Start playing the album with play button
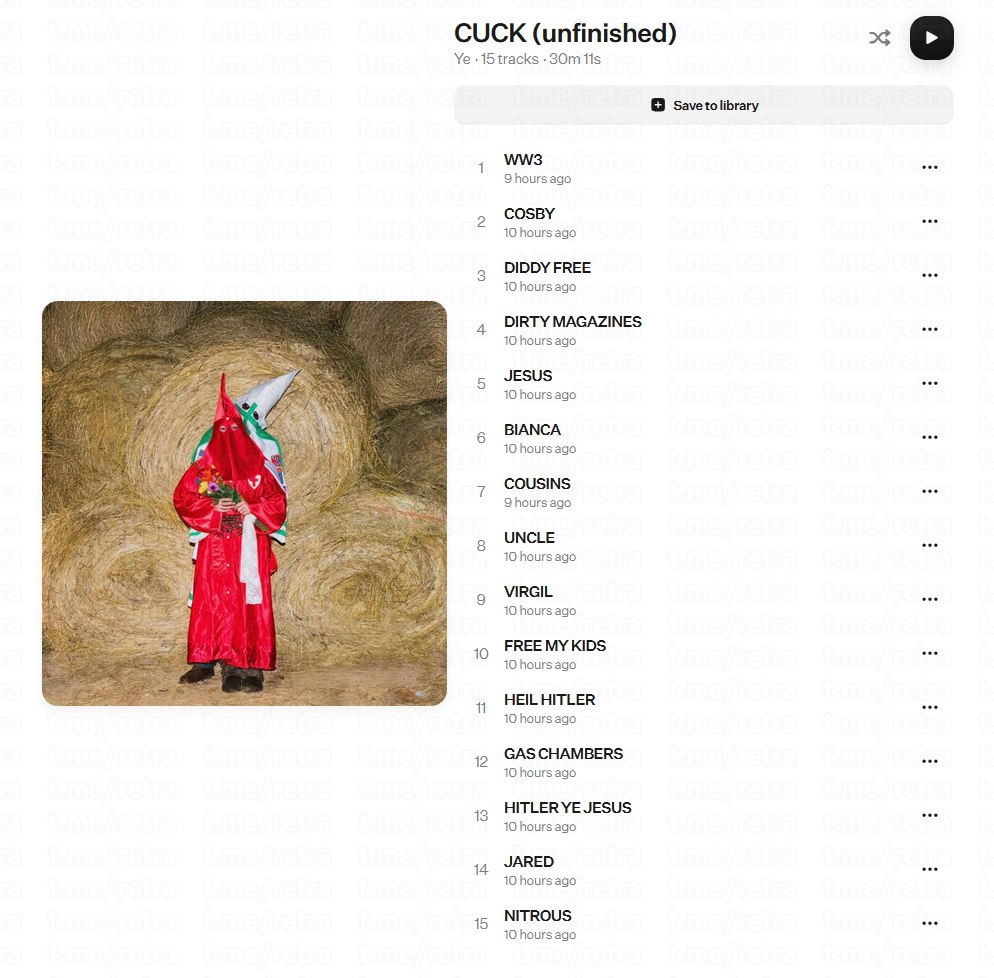994x978 pixels. click(931, 38)
